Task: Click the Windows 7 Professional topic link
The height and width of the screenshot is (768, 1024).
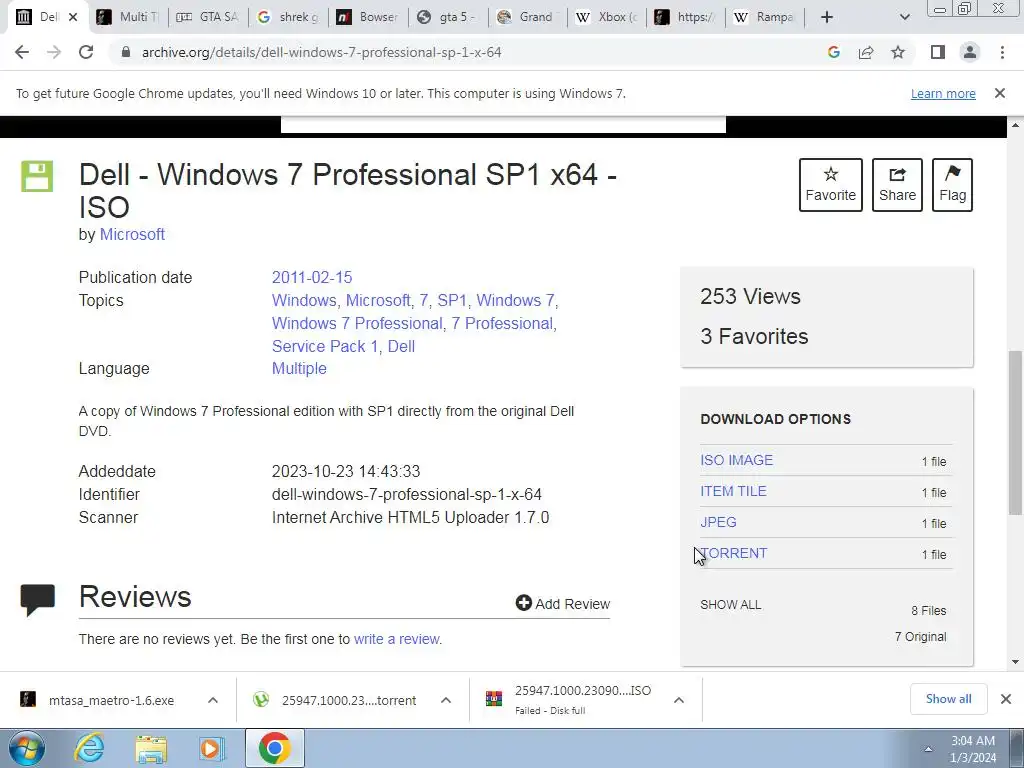Action: (x=357, y=323)
